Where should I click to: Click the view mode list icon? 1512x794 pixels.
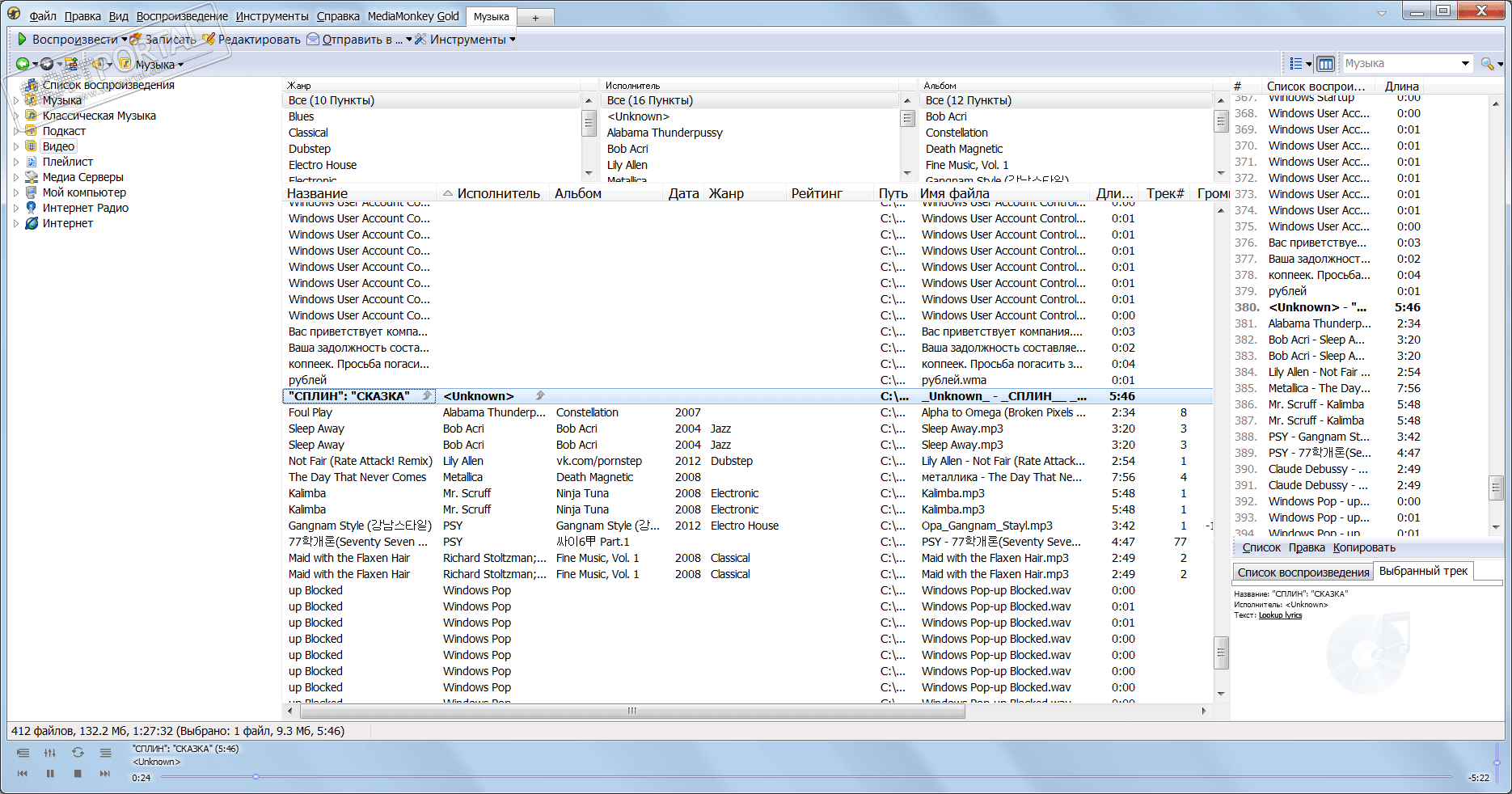(1296, 63)
